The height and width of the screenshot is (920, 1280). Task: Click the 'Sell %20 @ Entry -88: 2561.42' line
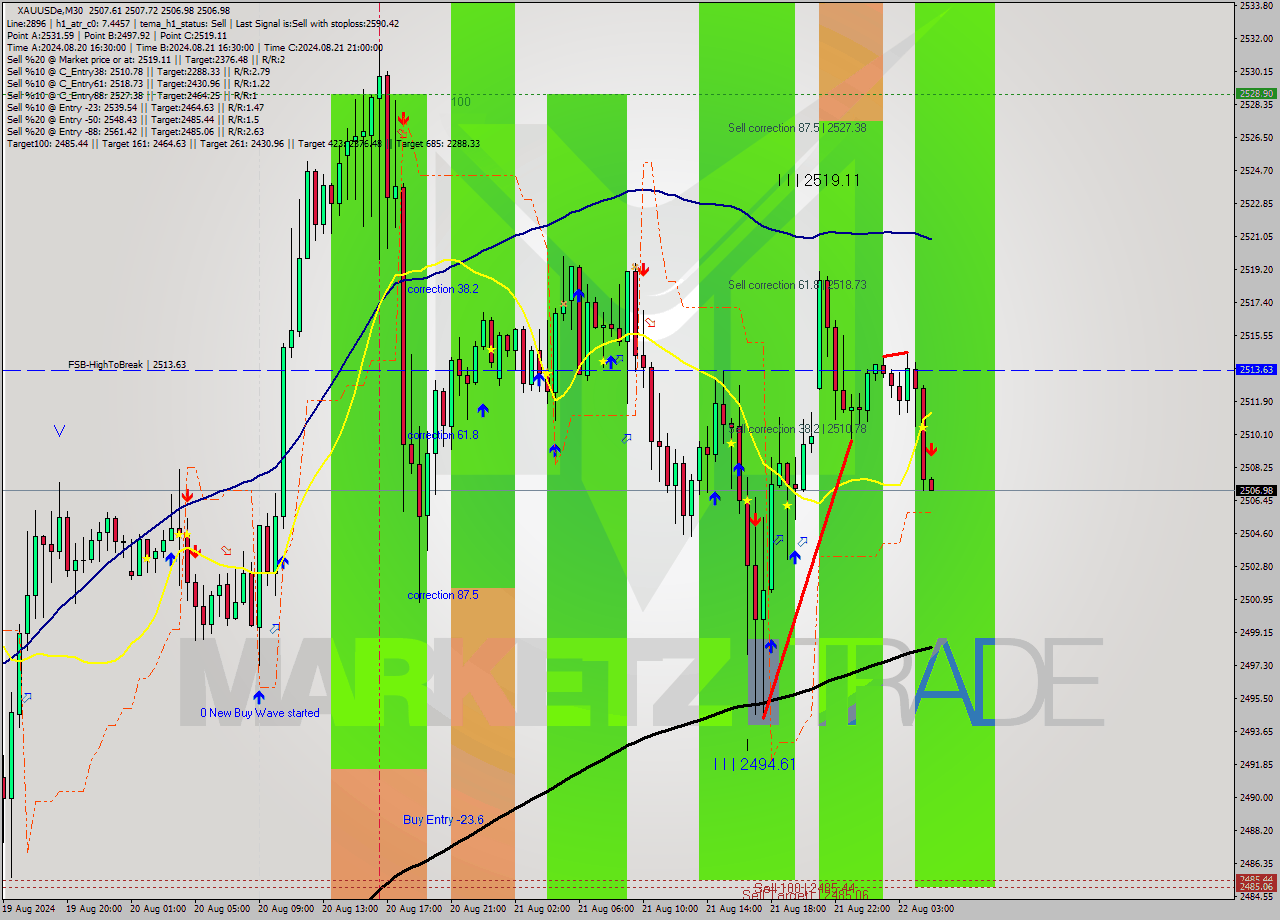click(135, 131)
